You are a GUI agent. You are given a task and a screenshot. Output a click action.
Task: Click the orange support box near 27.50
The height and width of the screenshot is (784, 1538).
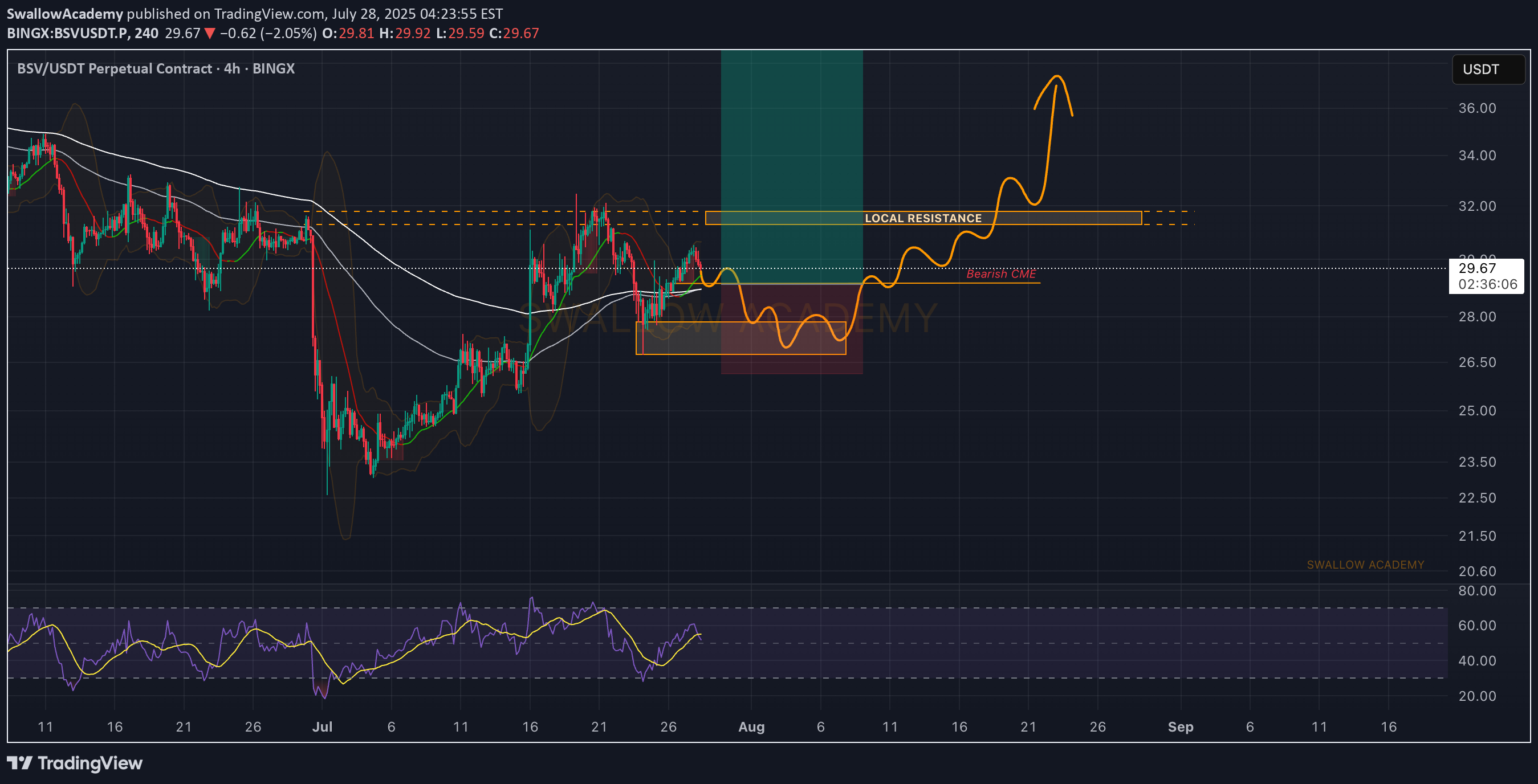coord(740,338)
